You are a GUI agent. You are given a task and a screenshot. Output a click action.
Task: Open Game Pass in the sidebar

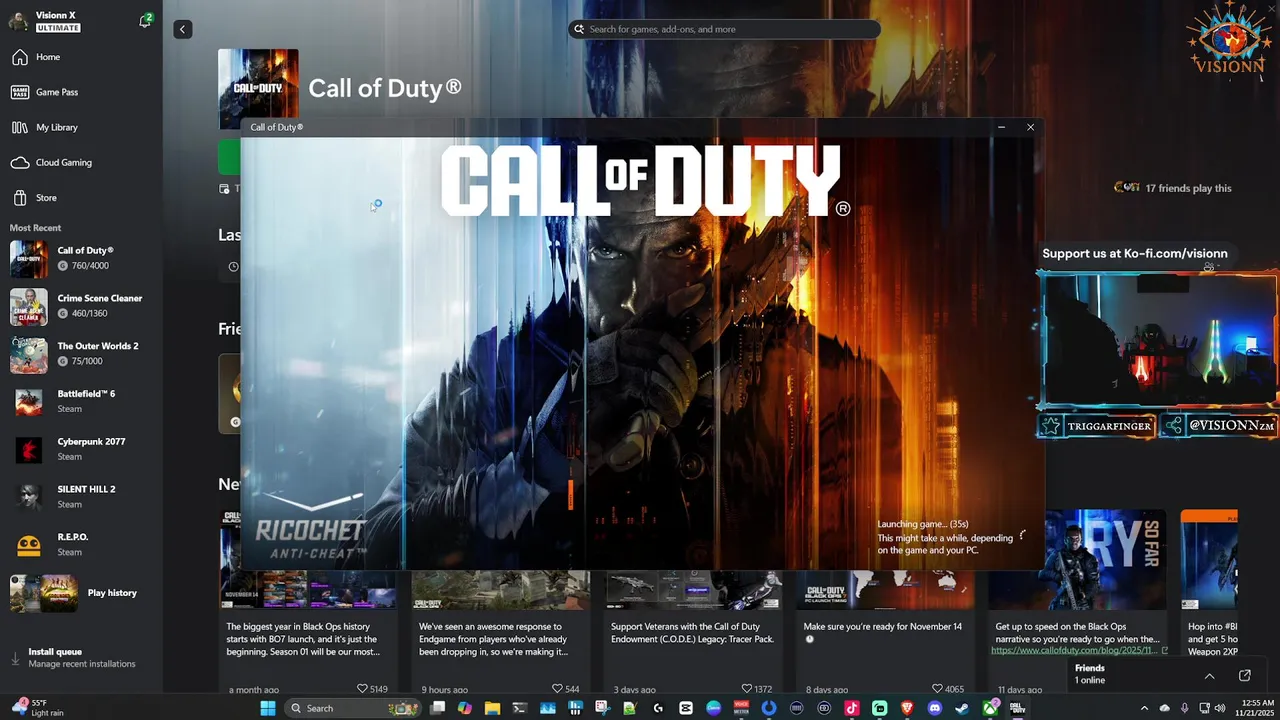point(81,92)
